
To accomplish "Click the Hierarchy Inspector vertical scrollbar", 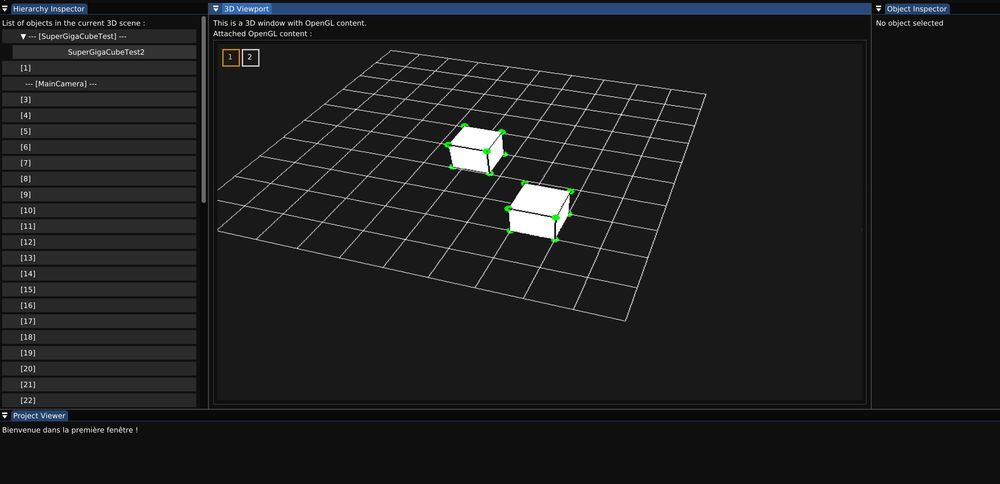I will (x=203, y=110).
